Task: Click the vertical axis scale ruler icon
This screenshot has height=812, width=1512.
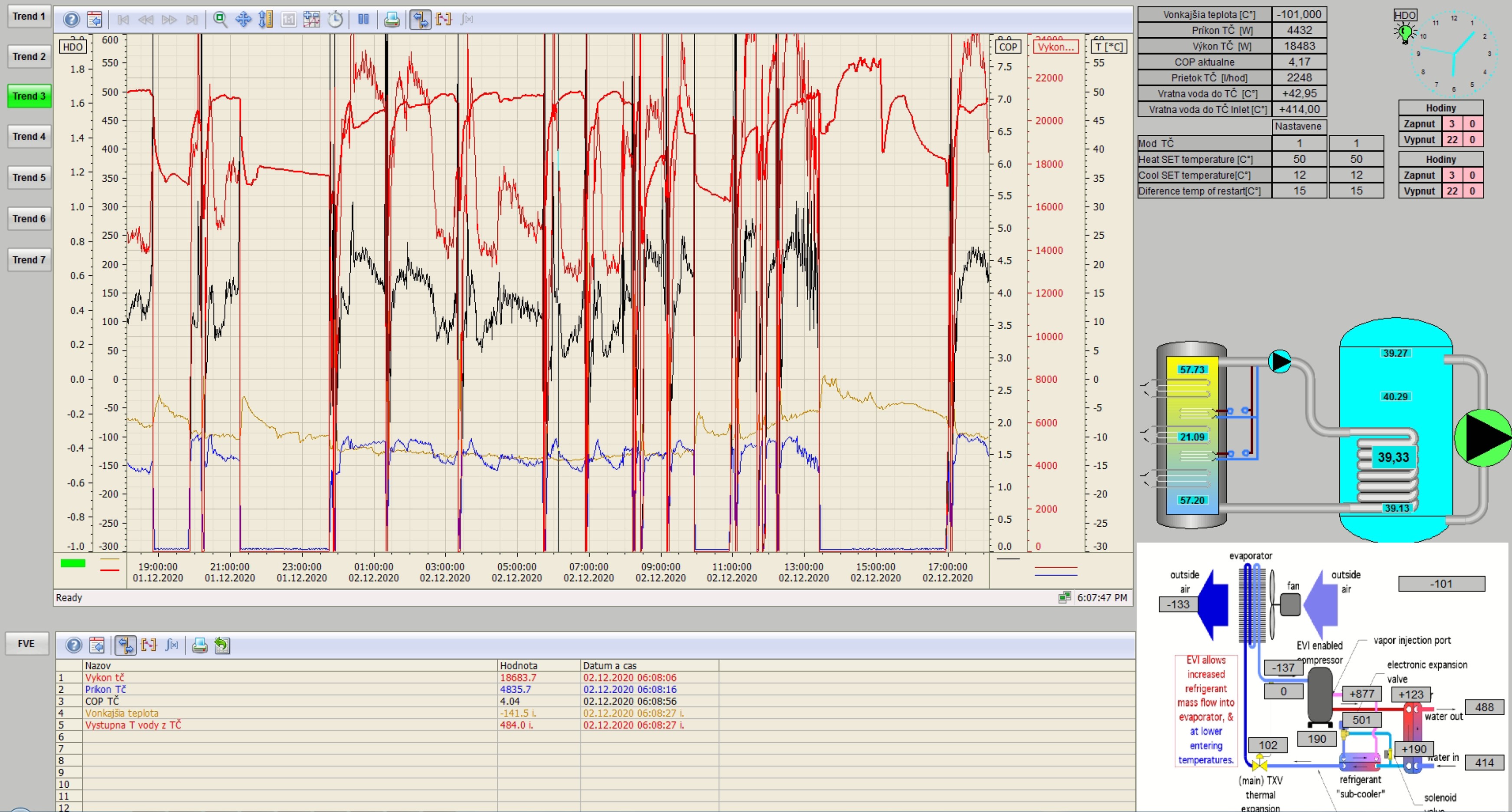Action: pos(266,20)
